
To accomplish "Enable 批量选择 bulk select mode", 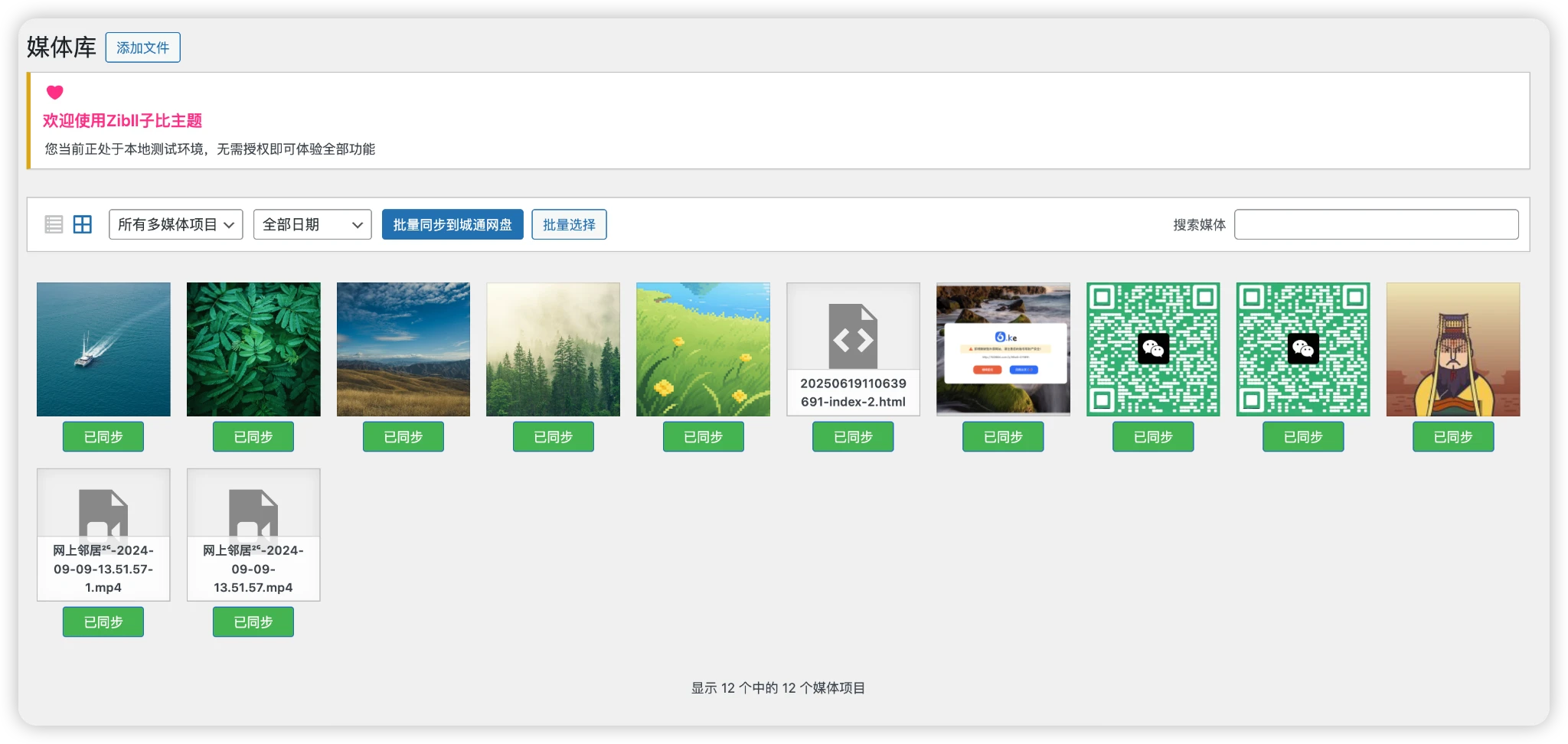I will 569,224.
